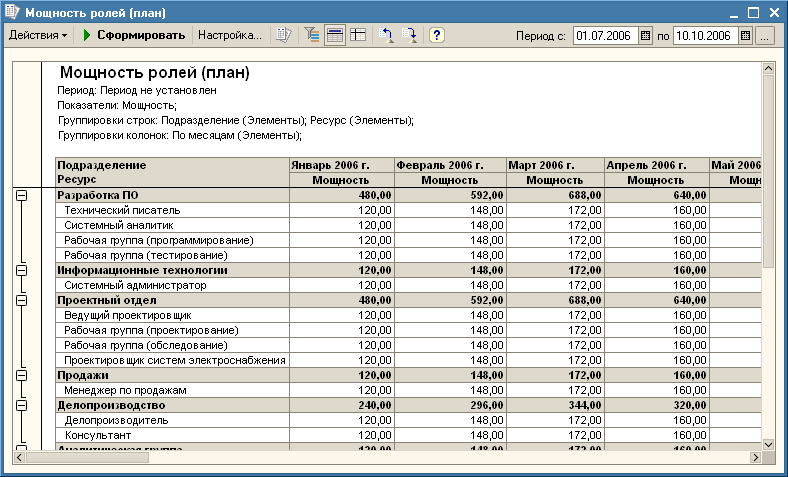Viewport: 788px width, 477px height.
Task: Collapse the Проектный отдел group
Action: coord(21,300)
